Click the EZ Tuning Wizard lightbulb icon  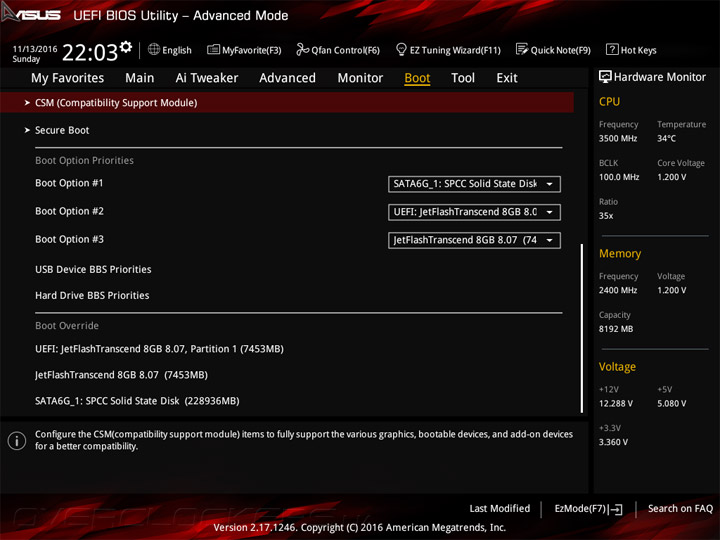click(x=401, y=49)
